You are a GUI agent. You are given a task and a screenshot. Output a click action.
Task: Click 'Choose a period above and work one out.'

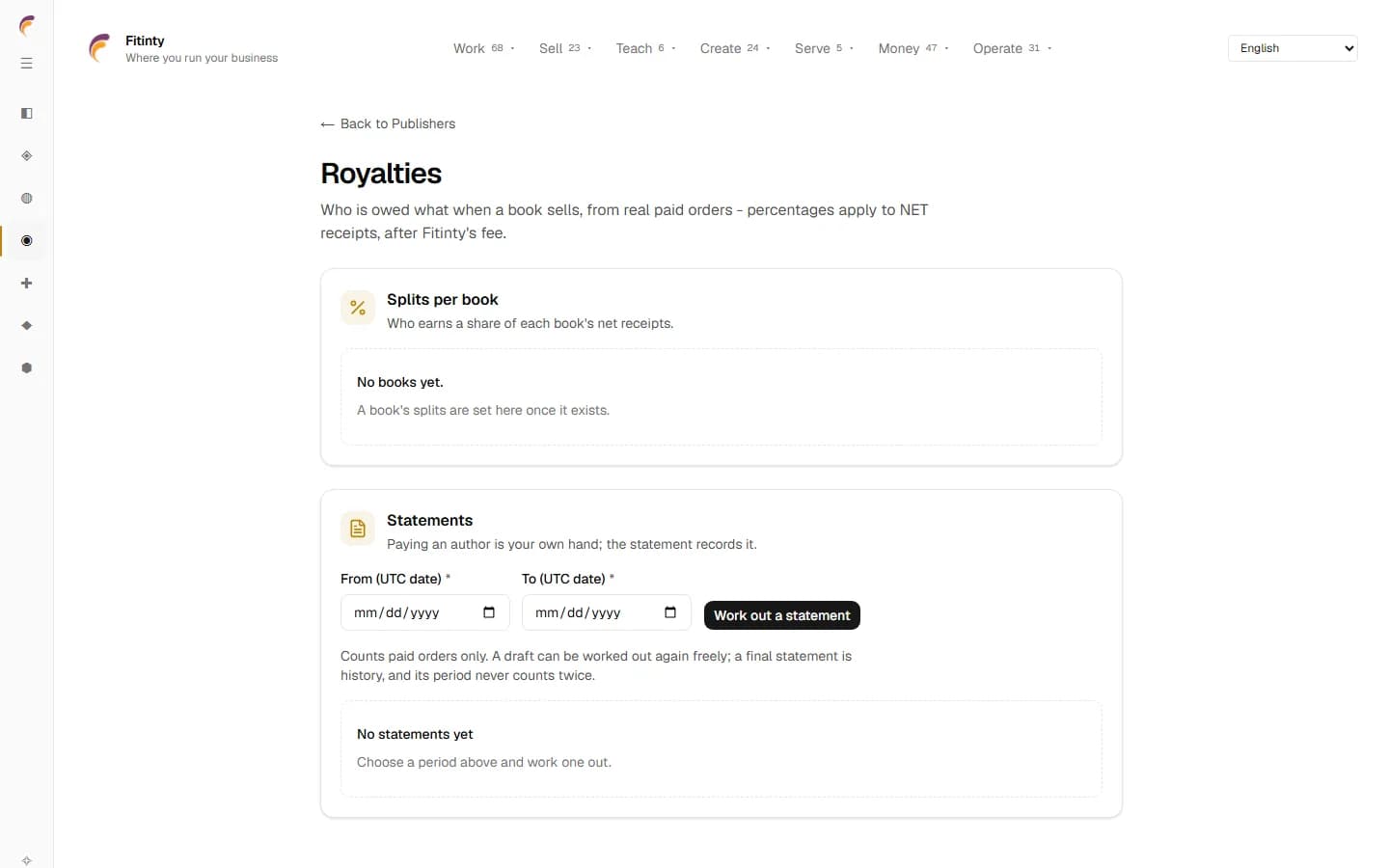[x=484, y=762]
